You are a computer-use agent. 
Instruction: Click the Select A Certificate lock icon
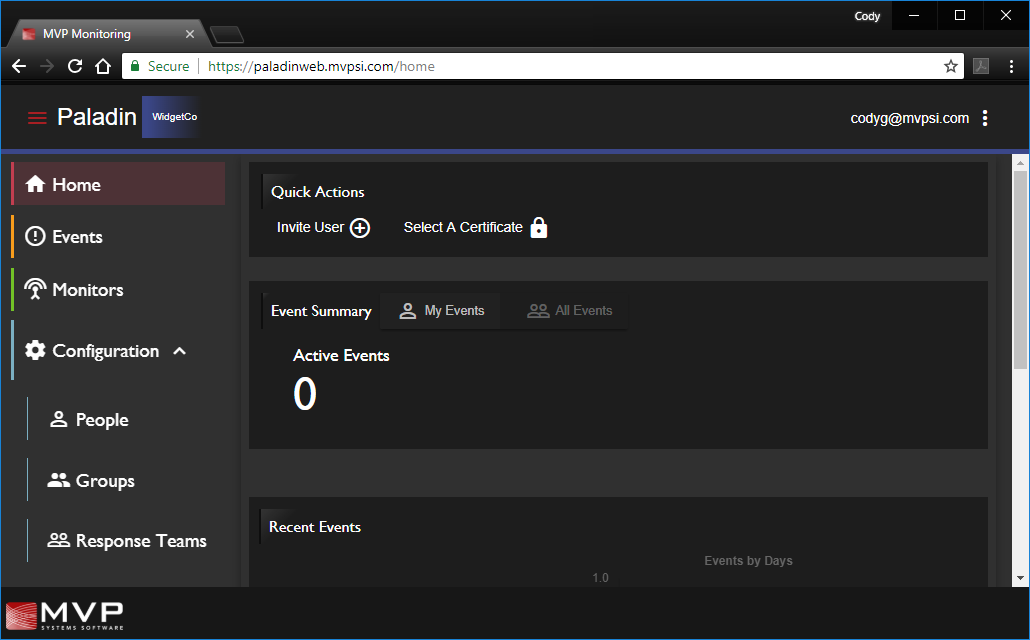[539, 227]
